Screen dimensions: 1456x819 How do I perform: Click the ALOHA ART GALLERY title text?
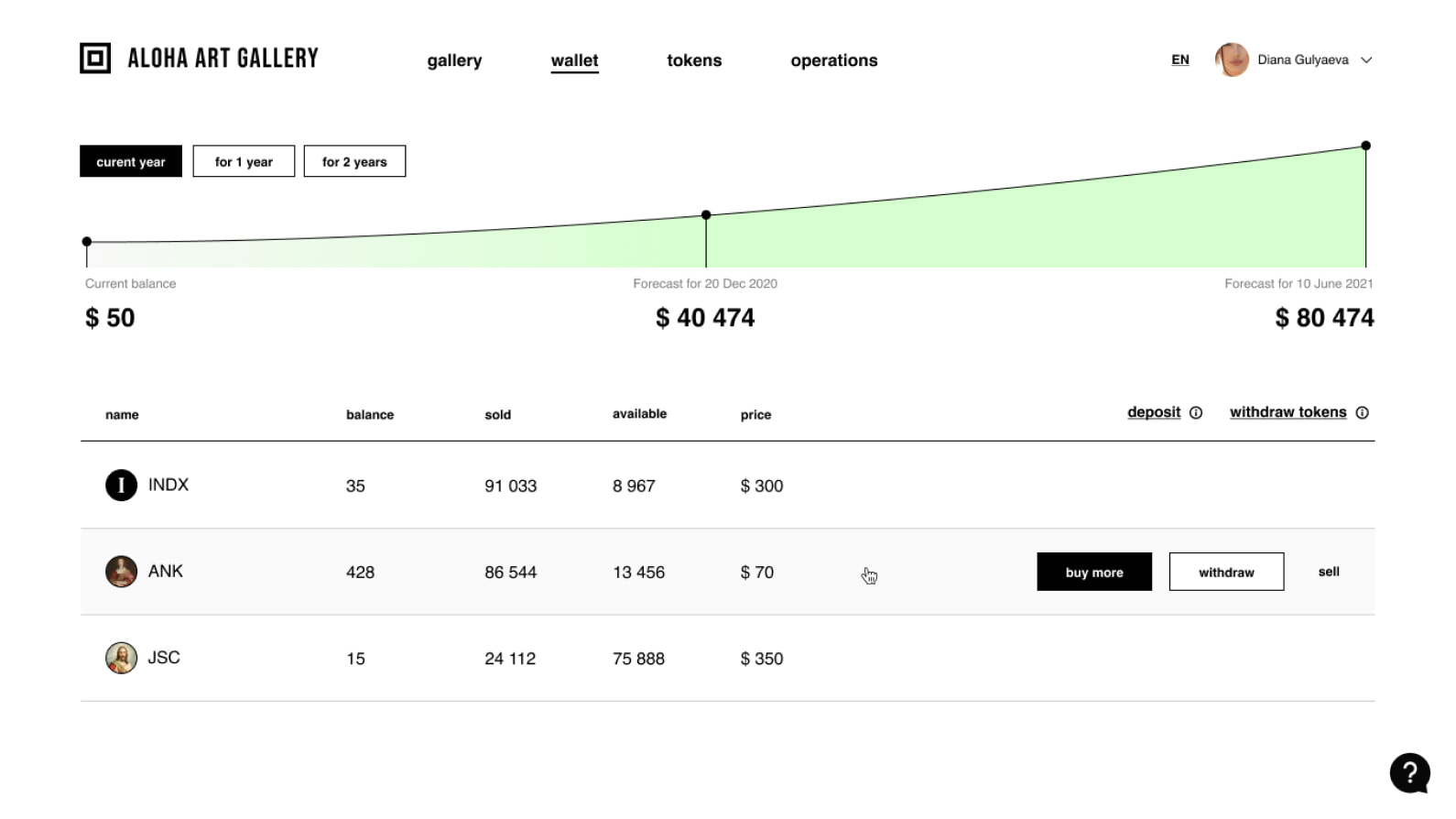click(x=223, y=59)
